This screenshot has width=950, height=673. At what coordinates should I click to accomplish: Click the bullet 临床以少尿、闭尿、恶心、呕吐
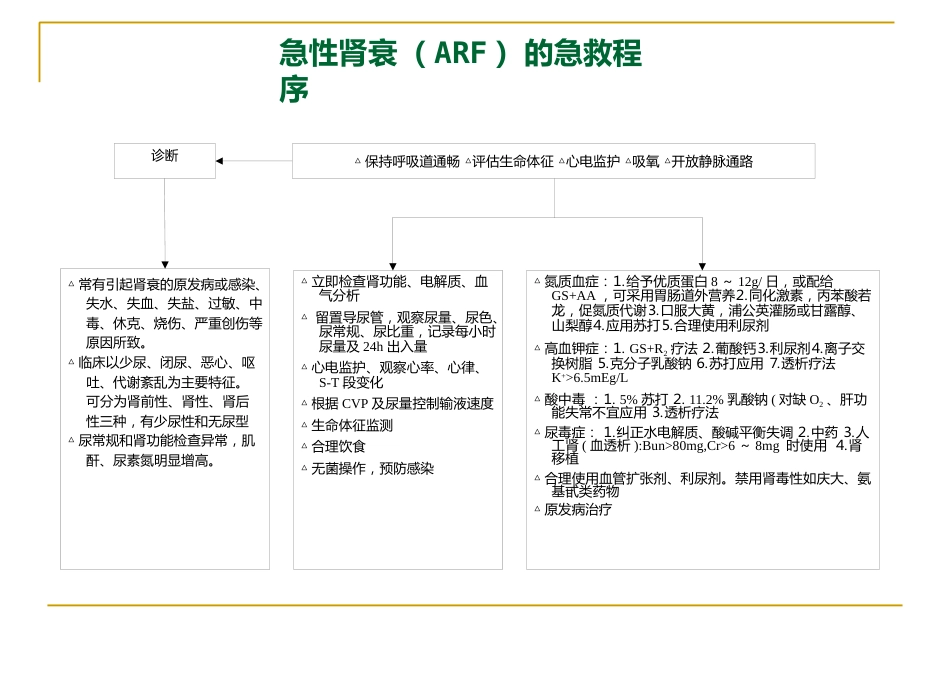pyautogui.click(x=167, y=363)
